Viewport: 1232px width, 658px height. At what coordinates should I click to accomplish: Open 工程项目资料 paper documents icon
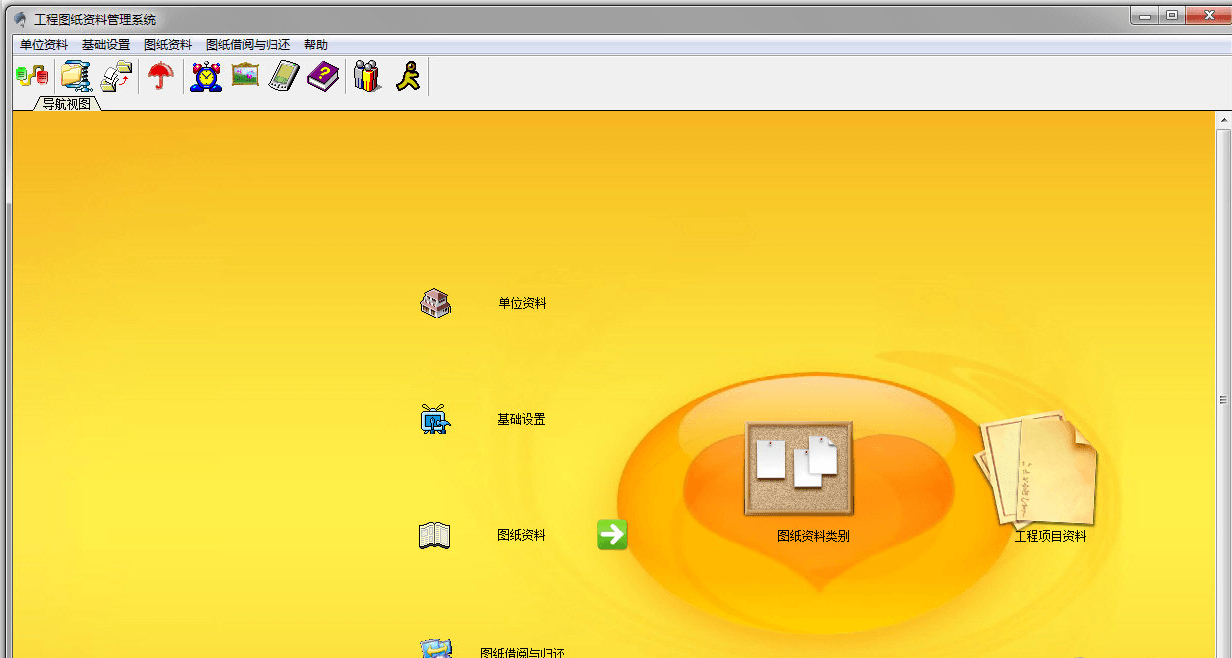tap(1039, 469)
